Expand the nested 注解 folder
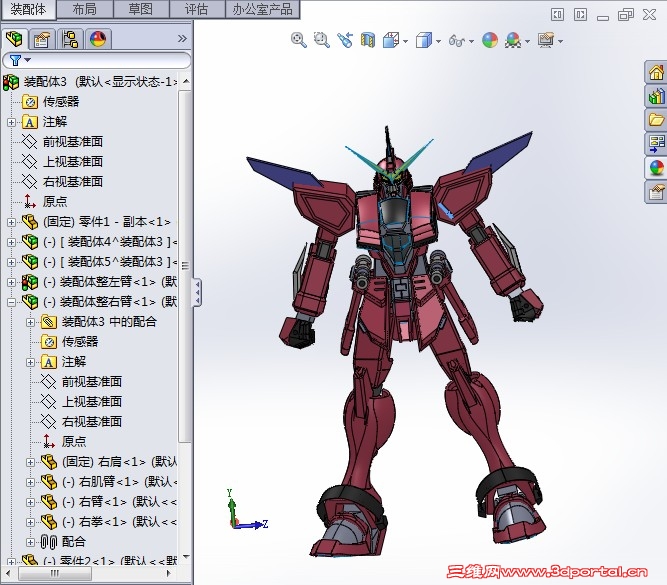667x585 pixels. 31,362
